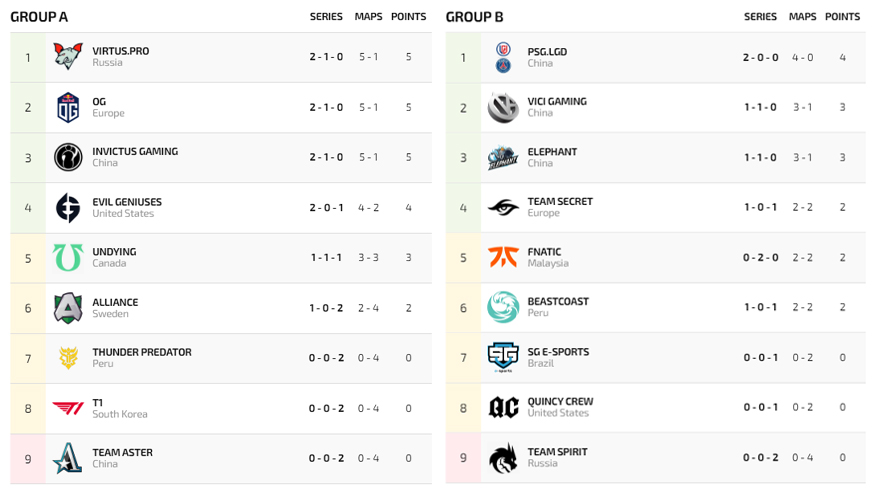This screenshot has height=493, width=873.
Task: Click the Evil Geniuses logo
Action: [68, 208]
